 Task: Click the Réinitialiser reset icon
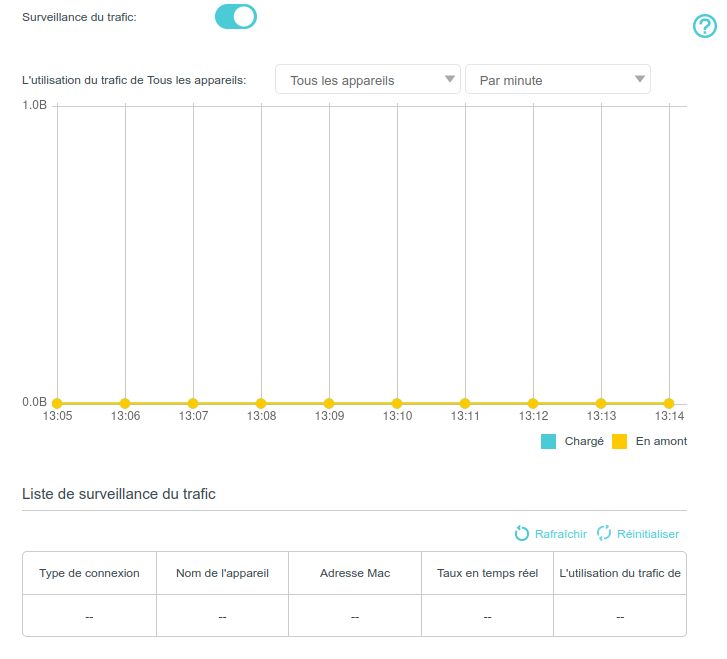604,534
